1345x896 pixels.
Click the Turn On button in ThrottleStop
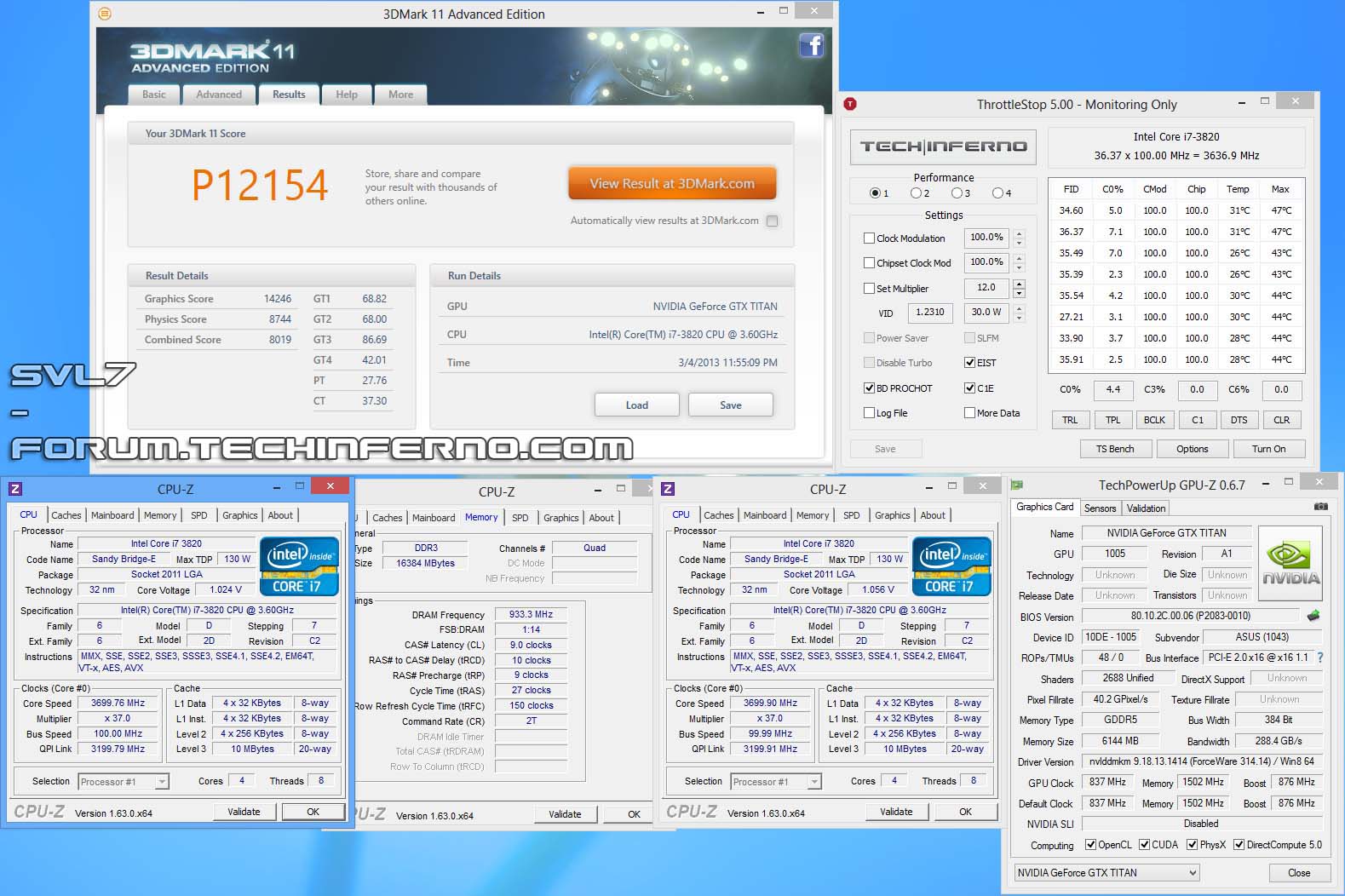1268,449
